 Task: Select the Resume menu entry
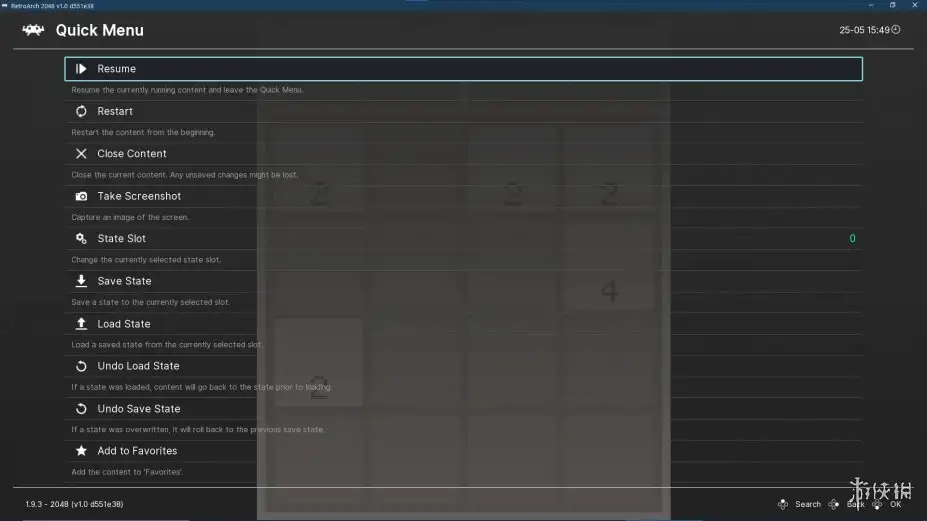[x=464, y=69]
